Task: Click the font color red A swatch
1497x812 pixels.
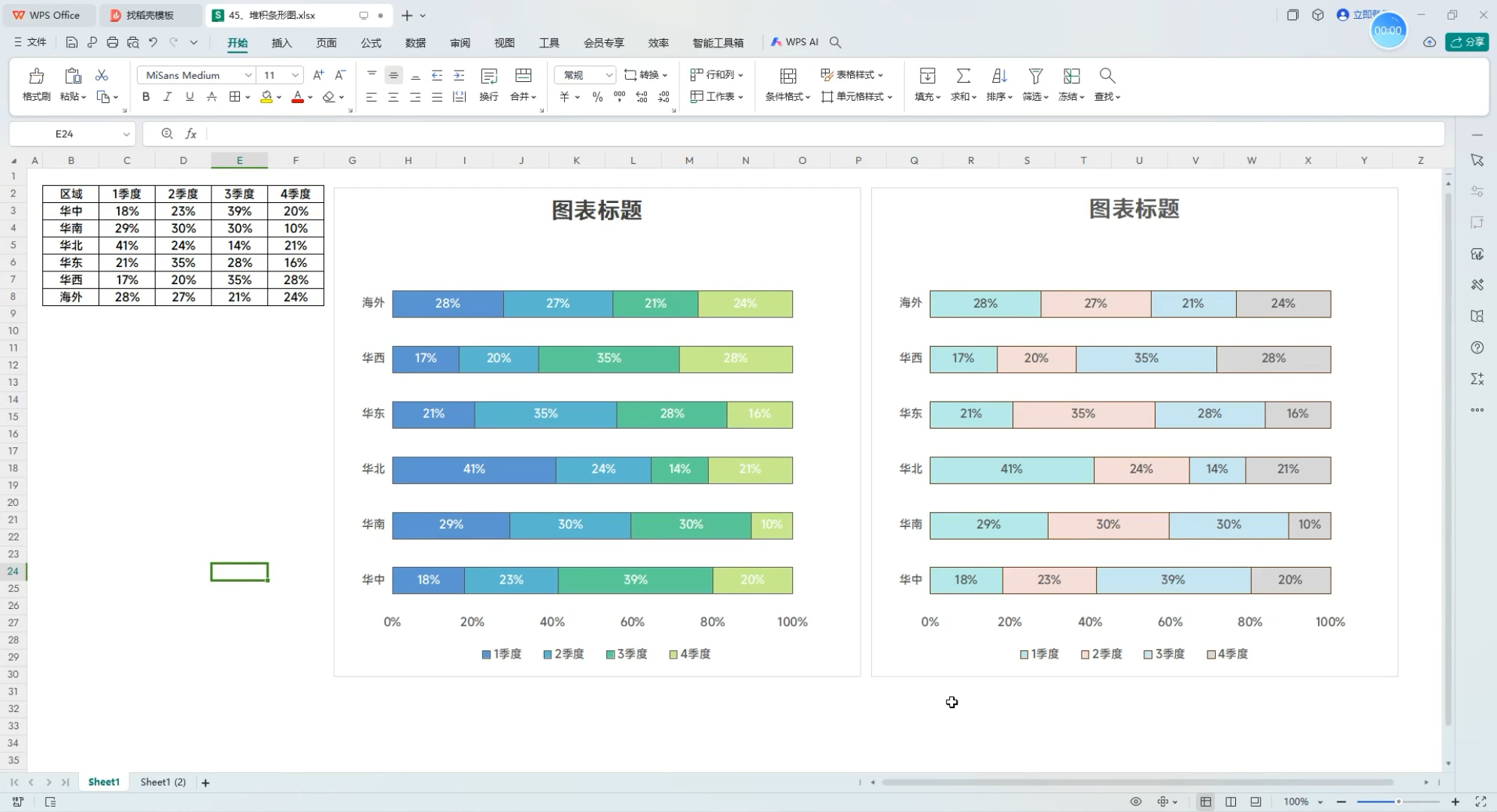Action: [298, 97]
